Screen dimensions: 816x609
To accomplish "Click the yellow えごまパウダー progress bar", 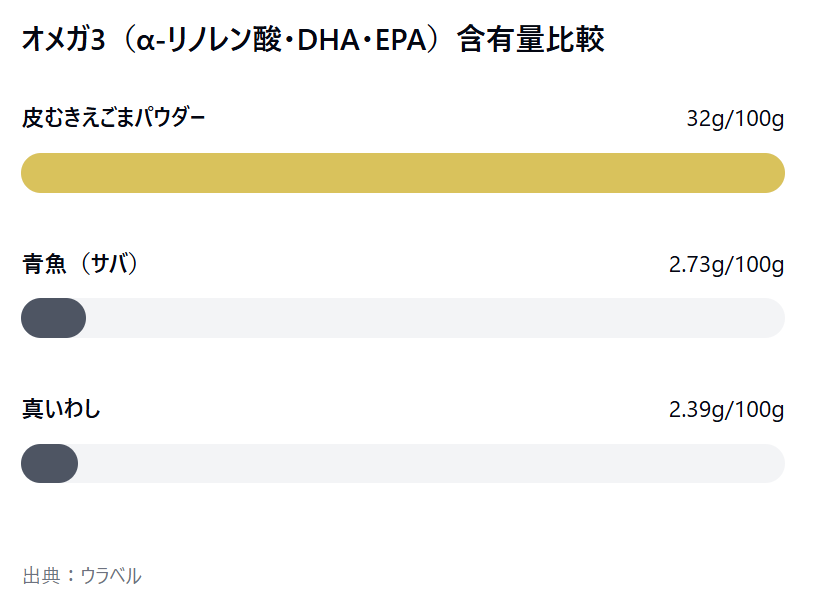I will pos(403,173).
